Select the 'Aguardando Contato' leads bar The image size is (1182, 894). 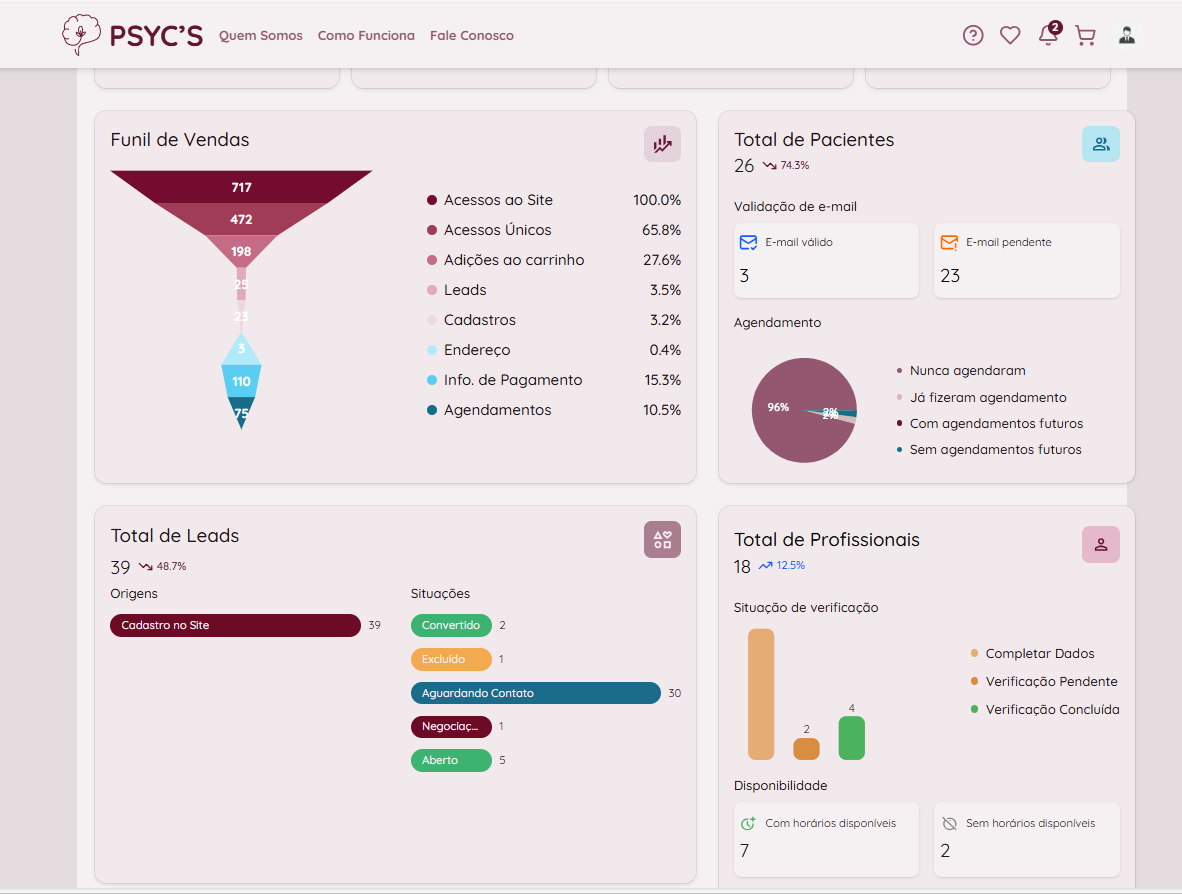(x=535, y=693)
